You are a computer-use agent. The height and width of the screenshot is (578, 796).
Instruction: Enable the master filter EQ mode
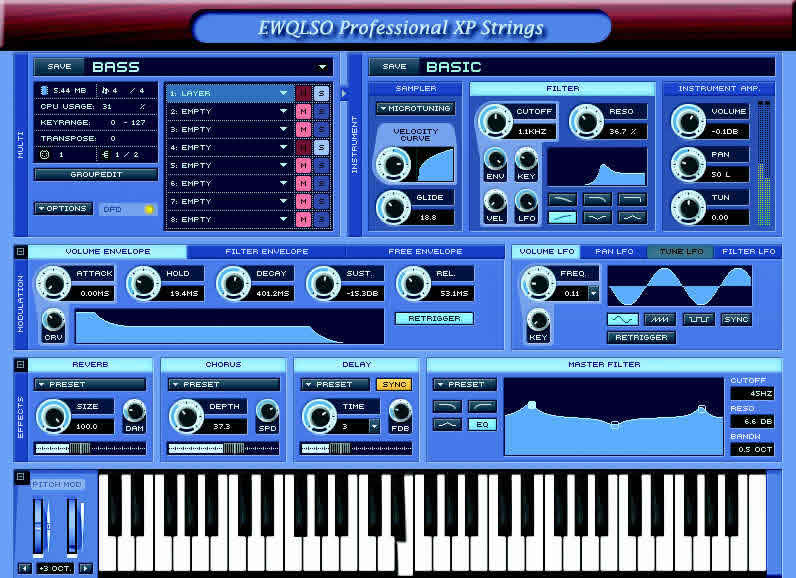point(482,424)
